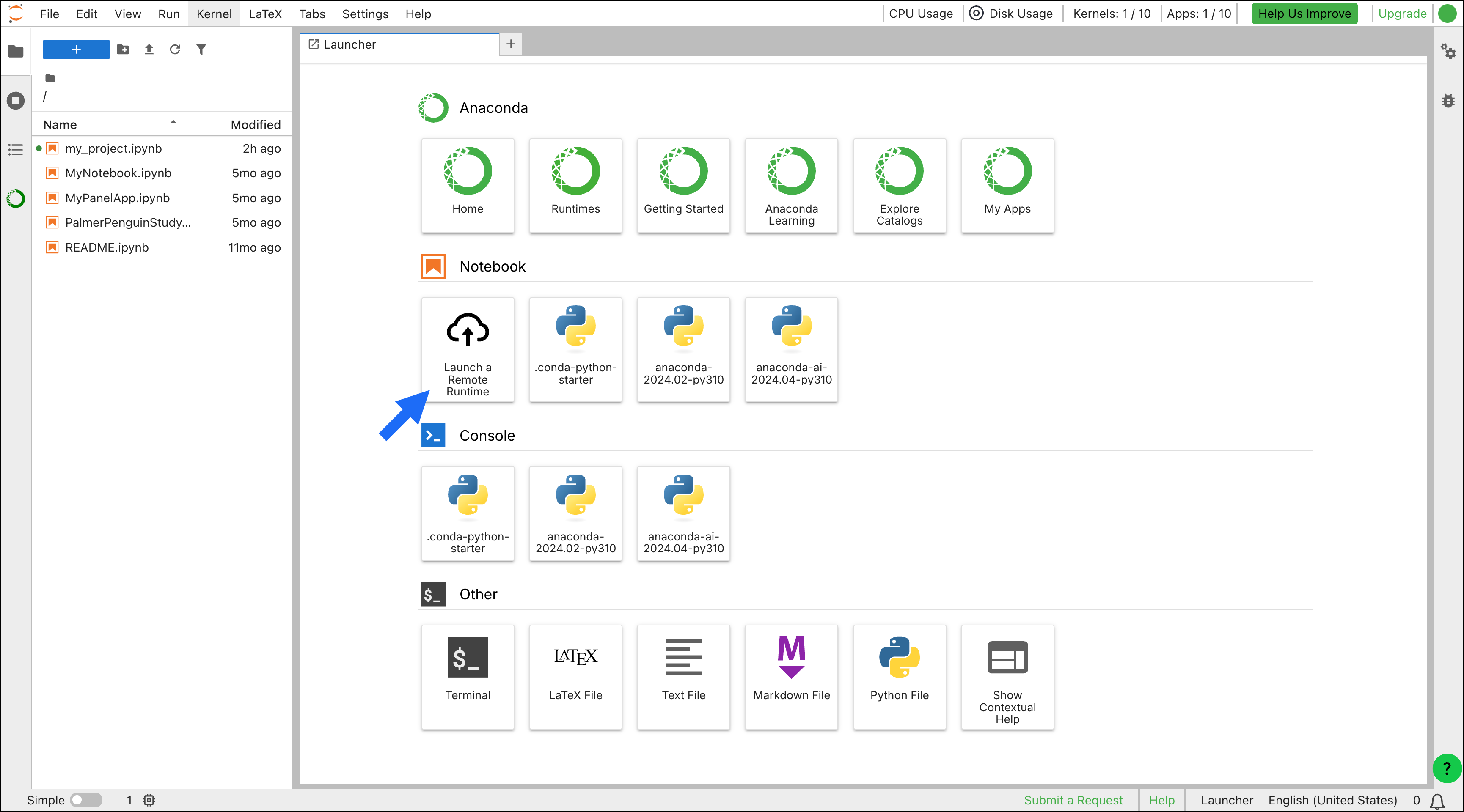Toggle the file filter icon
The width and height of the screenshot is (1464, 812).
coord(201,49)
